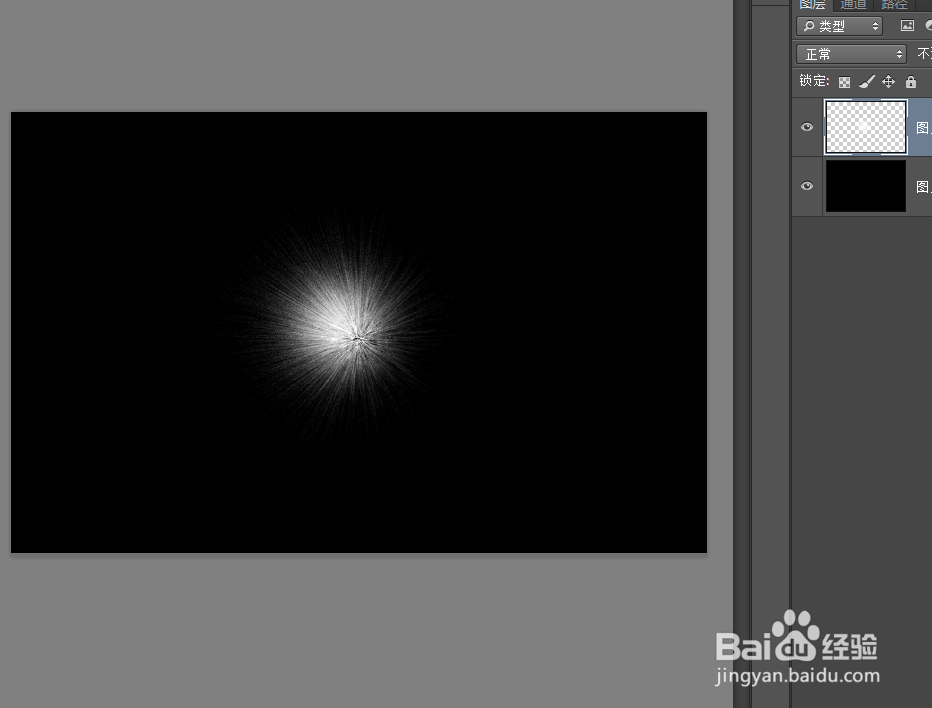Toggle lock position move icon
The width and height of the screenshot is (932, 708).
889,81
